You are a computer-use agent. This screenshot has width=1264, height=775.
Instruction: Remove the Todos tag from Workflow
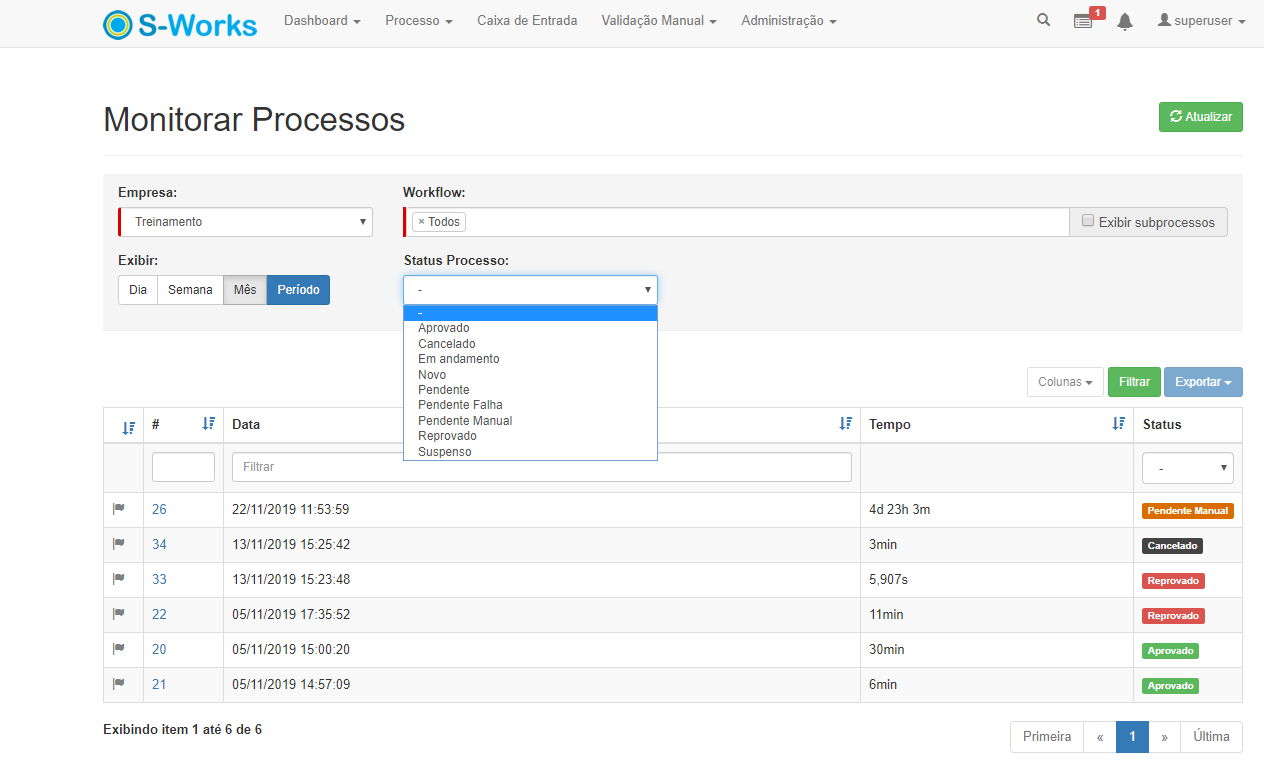point(421,222)
